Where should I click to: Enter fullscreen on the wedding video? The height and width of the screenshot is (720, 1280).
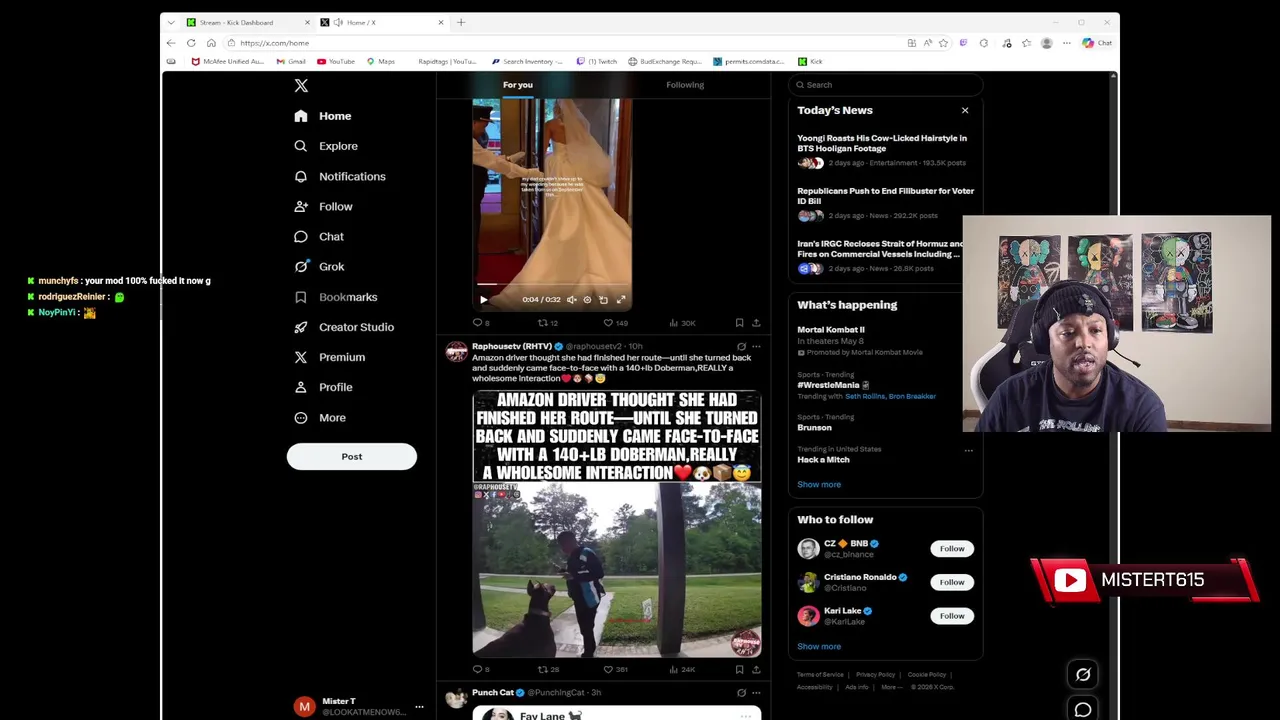tap(620, 299)
